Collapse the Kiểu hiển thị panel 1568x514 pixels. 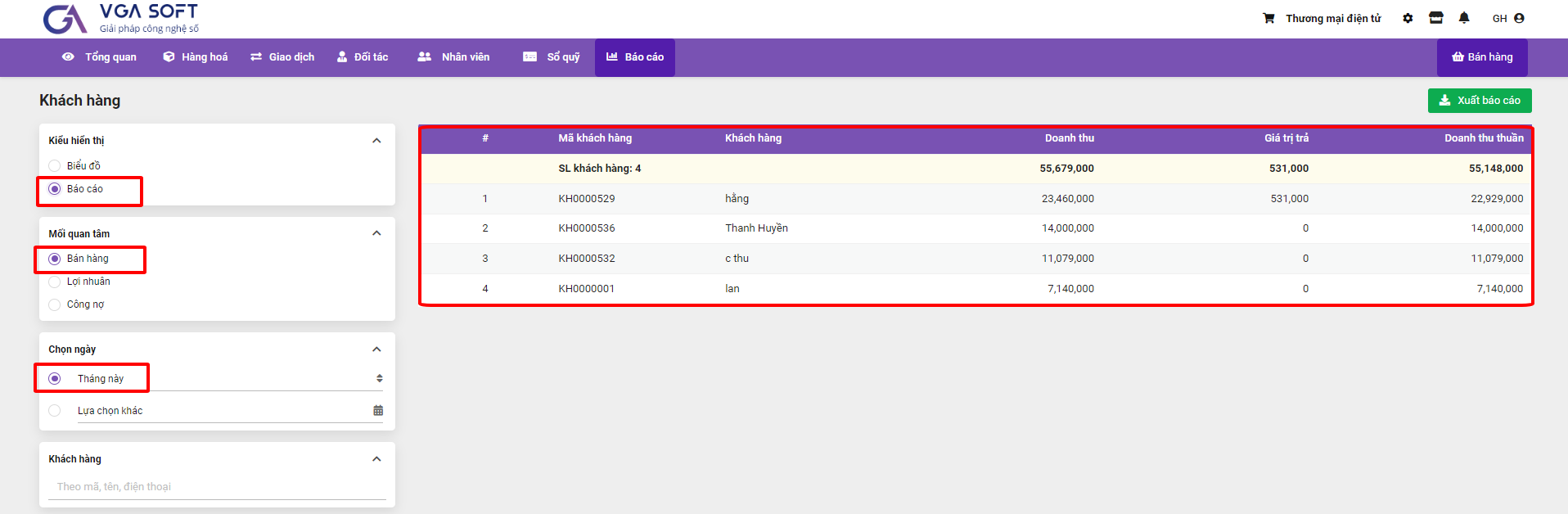(x=376, y=140)
